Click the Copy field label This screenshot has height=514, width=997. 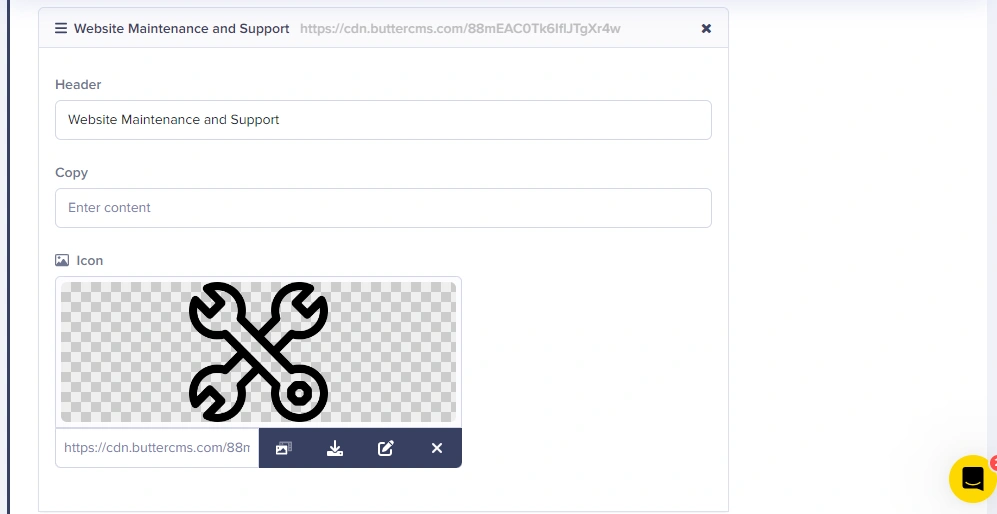tap(71, 173)
